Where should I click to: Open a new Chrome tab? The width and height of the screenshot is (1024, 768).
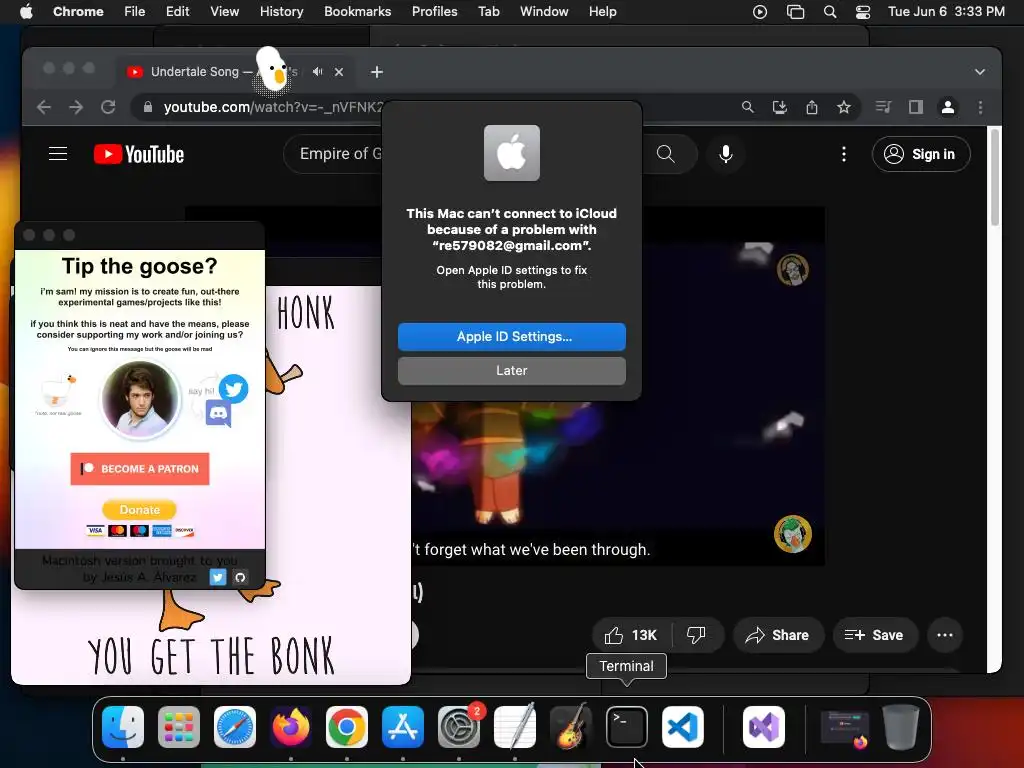coord(377,72)
